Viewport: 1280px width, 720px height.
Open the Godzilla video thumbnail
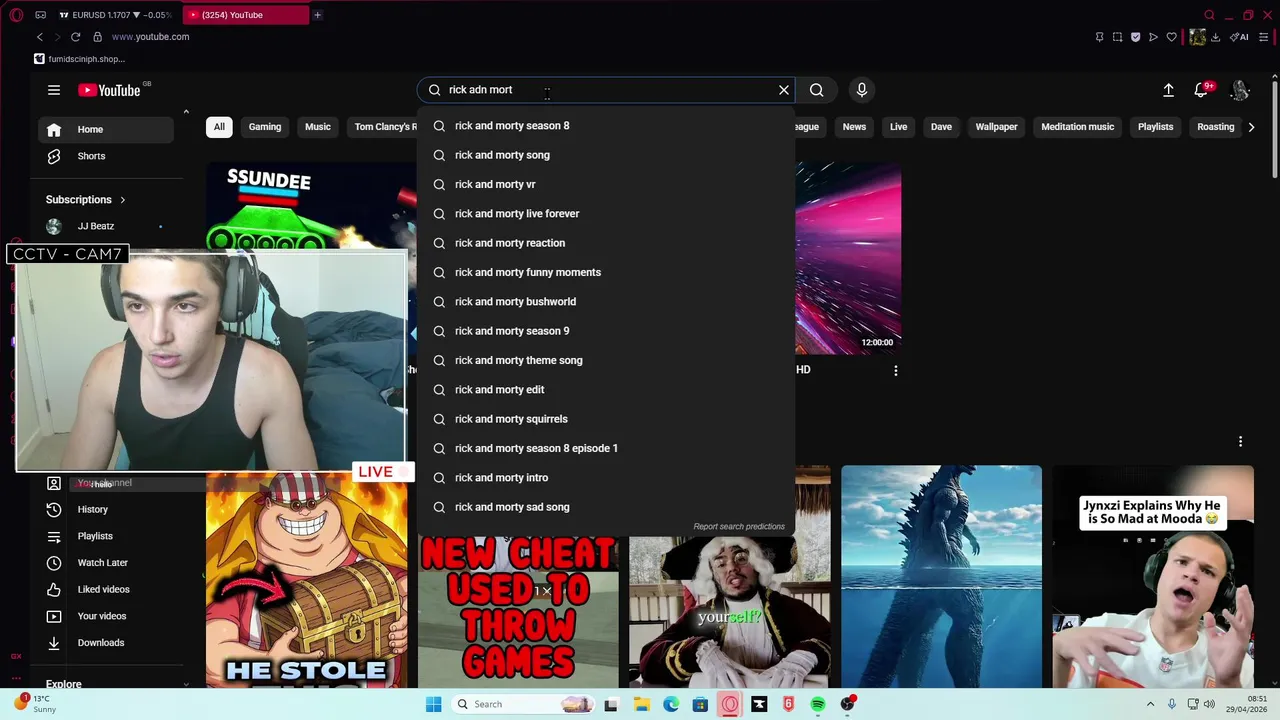click(941, 576)
